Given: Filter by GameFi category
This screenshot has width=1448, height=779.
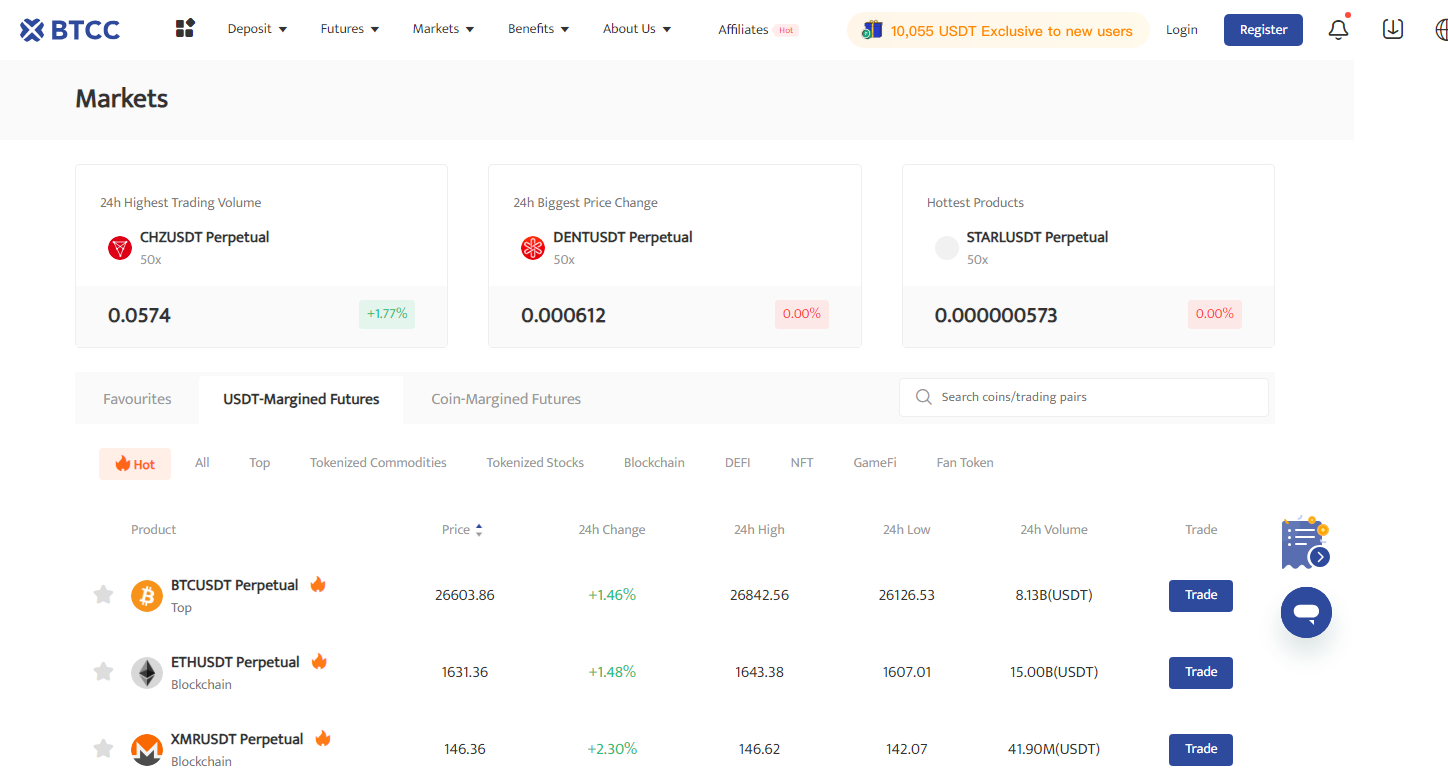Looking at the screenshot, I should pos(875,463).
